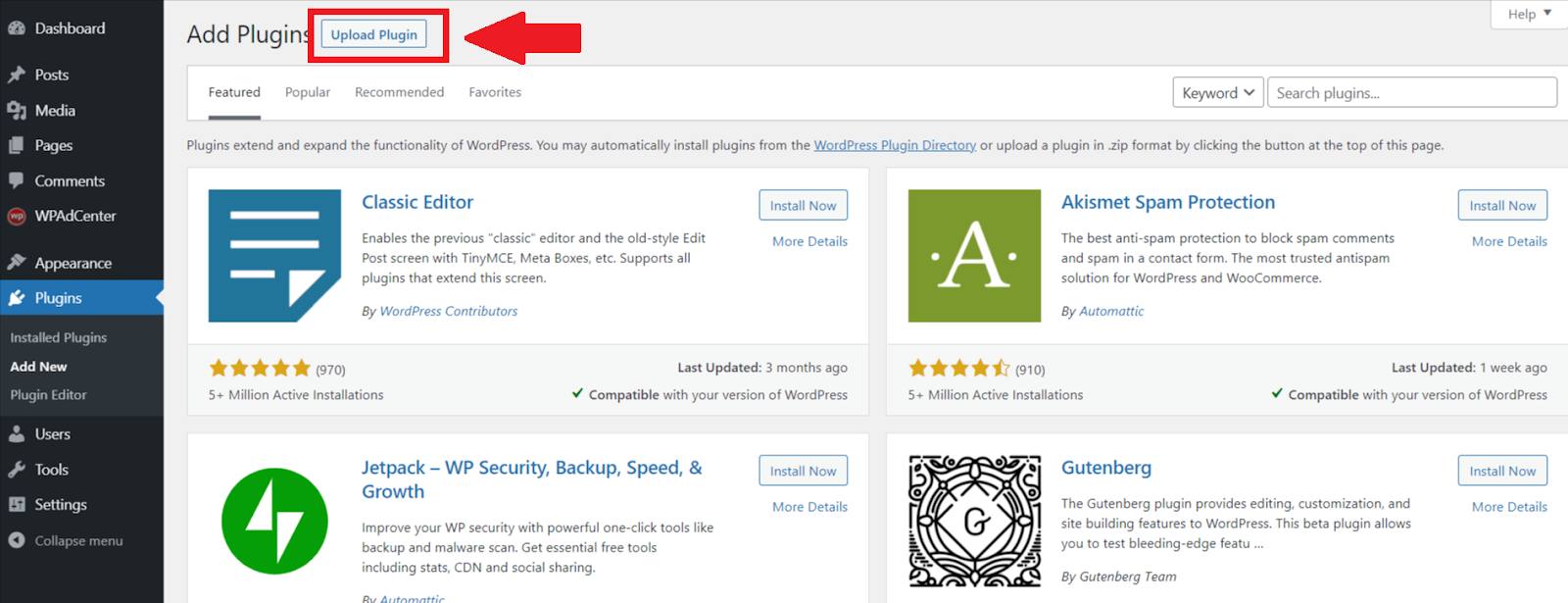Open the WordPress Plugin Directory link

coord(895,145)
